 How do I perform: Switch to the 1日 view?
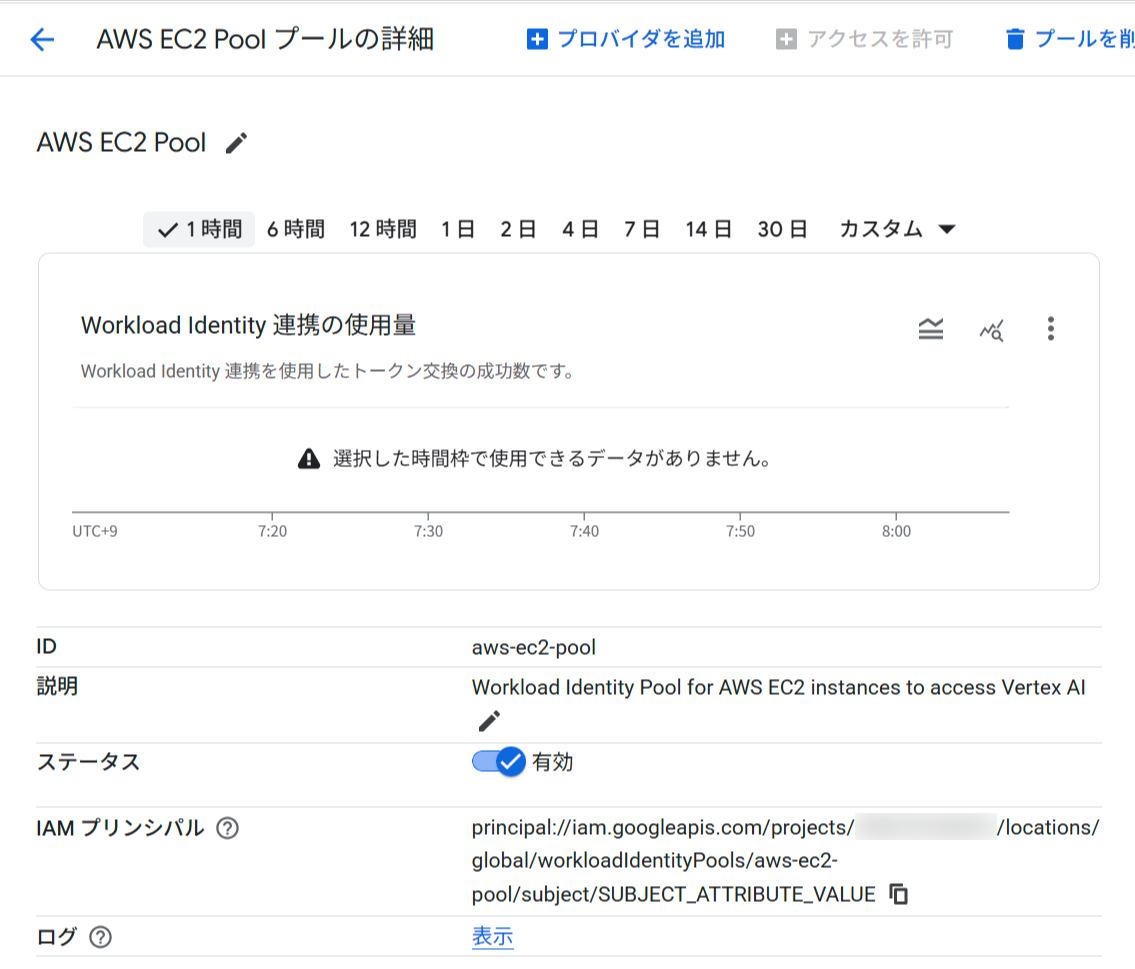(456, 229)
